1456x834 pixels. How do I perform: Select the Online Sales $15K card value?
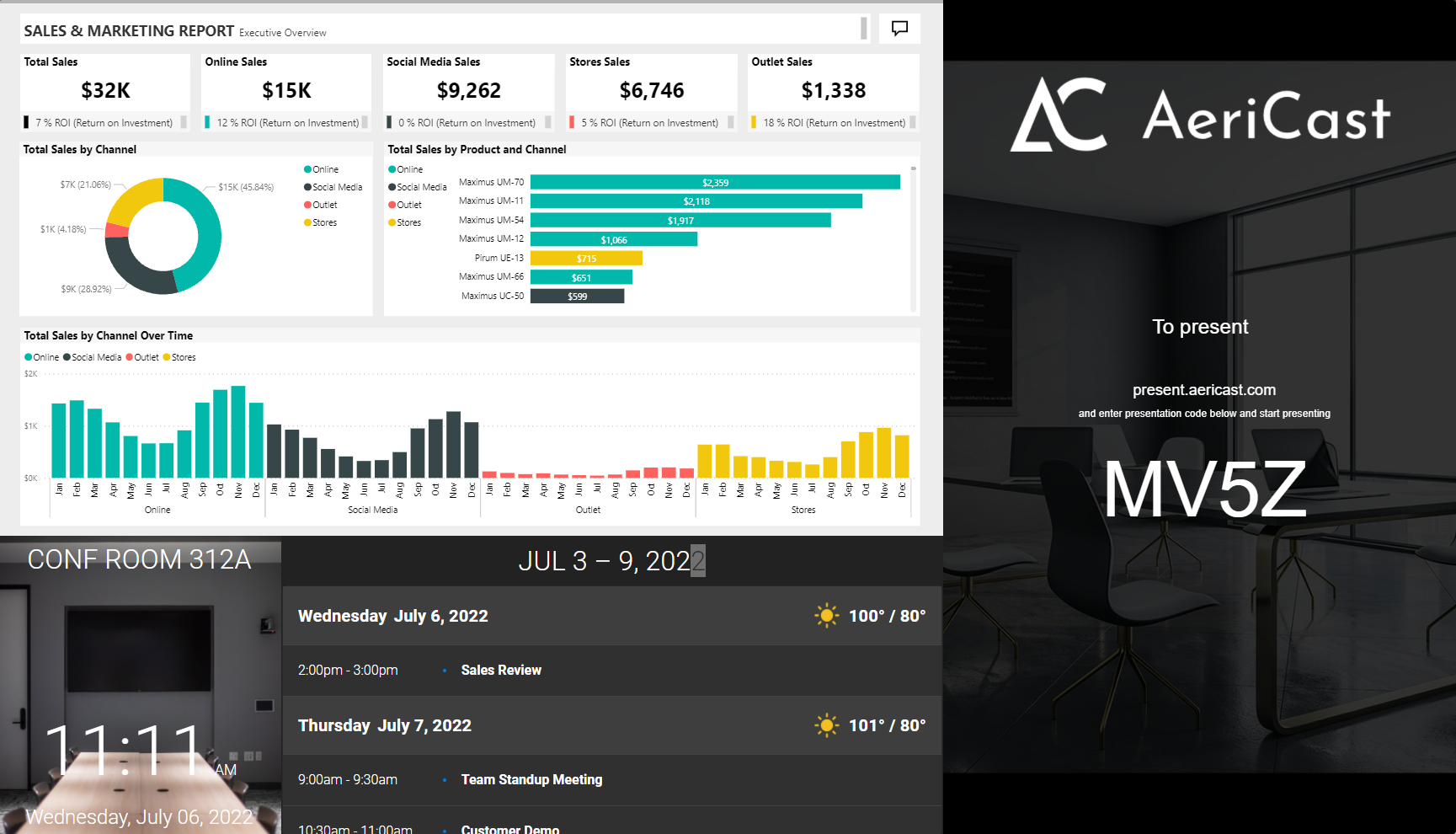coord(286,90)
